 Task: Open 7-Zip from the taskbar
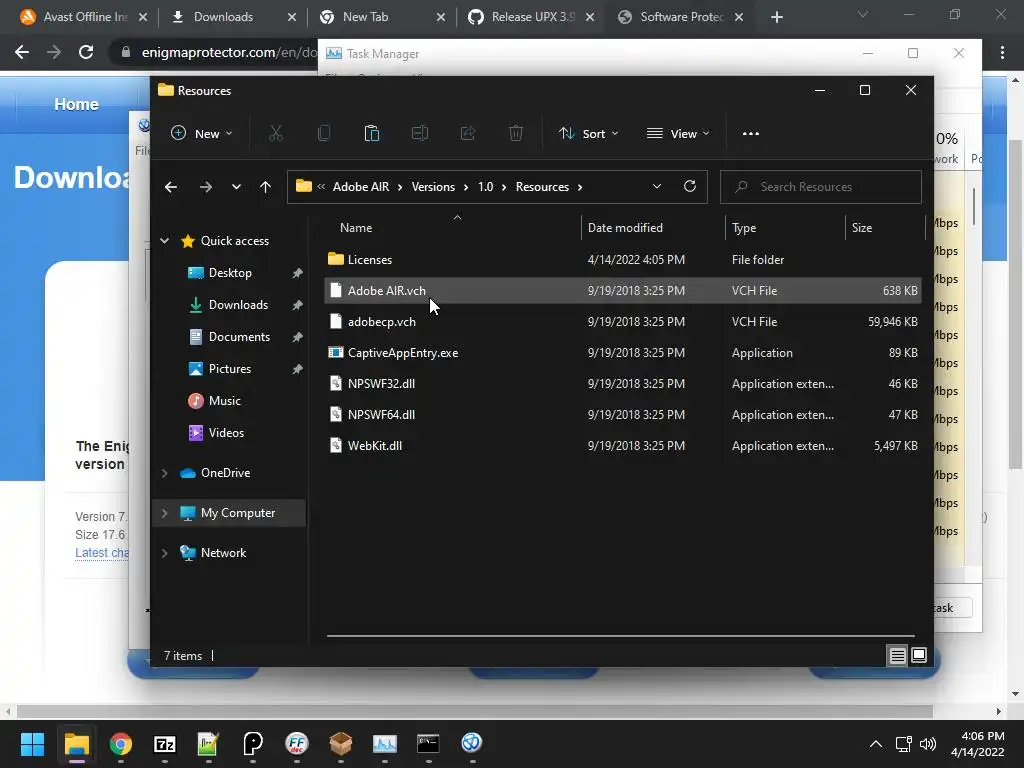click(x=165, y=743)
